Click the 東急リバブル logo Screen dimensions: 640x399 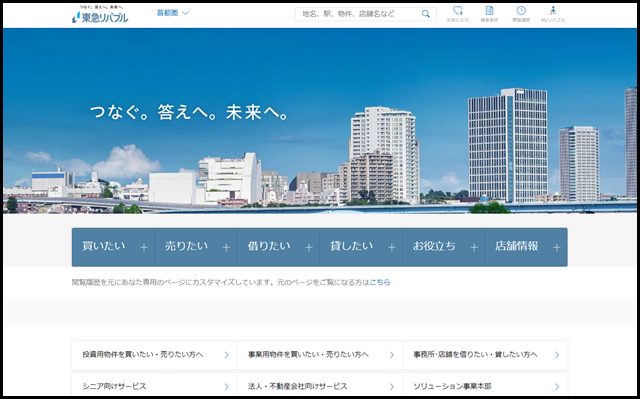click(x=100, y=15)
